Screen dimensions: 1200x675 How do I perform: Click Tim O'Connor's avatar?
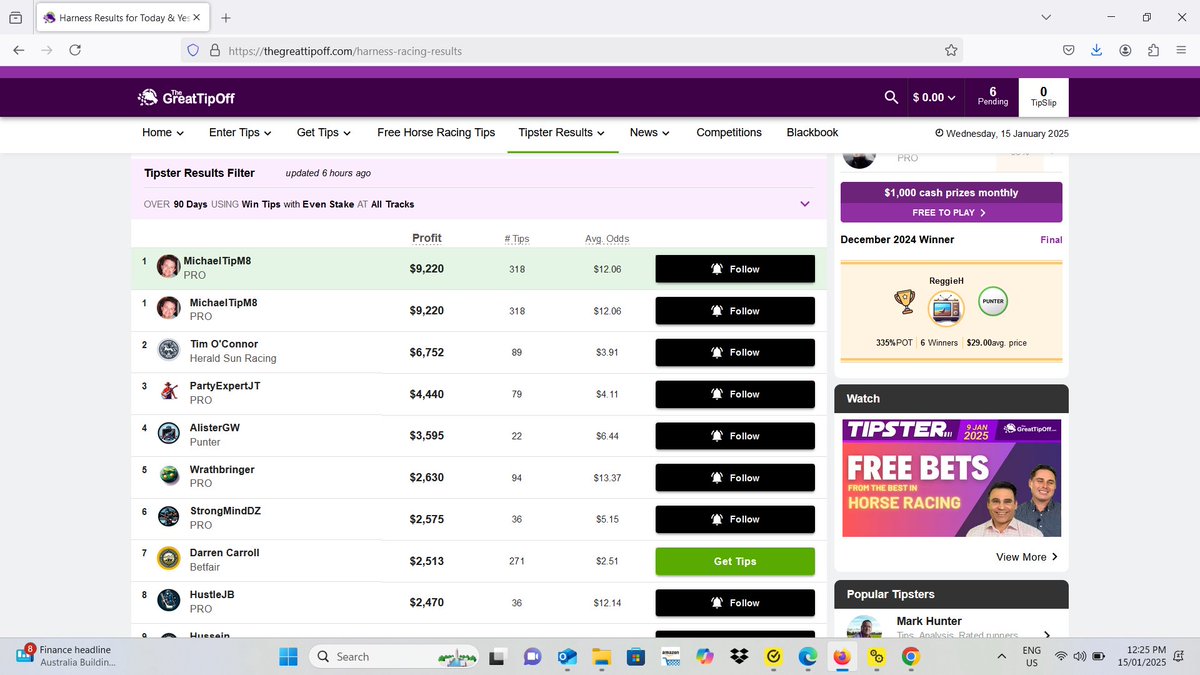pyautogui.click(x=169, y=350)
